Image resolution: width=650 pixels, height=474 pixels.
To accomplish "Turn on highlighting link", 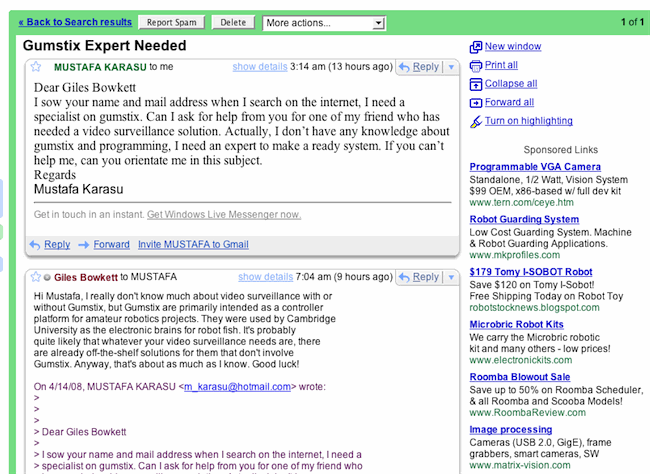I will (529, 121).
